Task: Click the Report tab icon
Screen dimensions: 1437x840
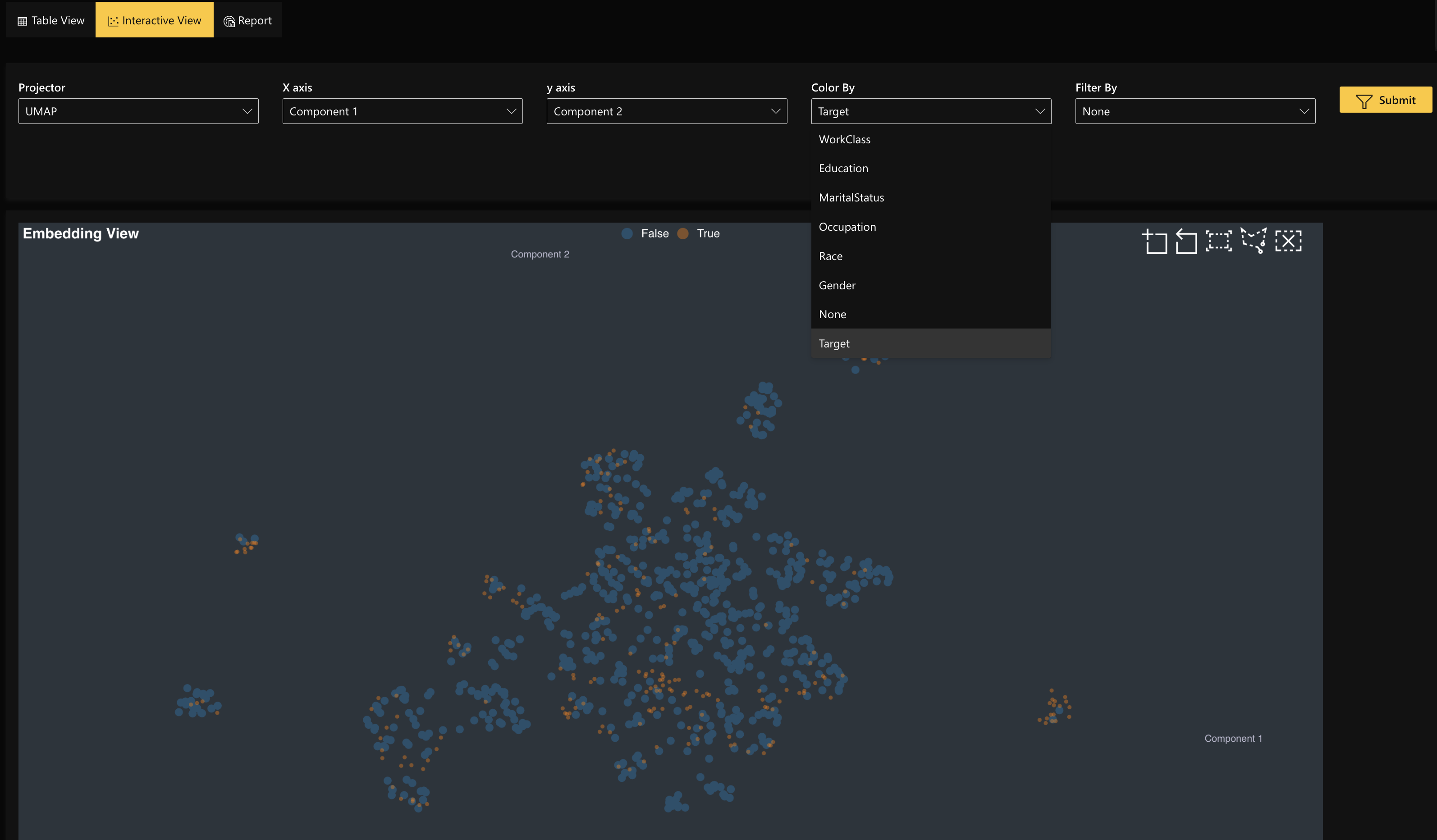Action: click(229, 21)
